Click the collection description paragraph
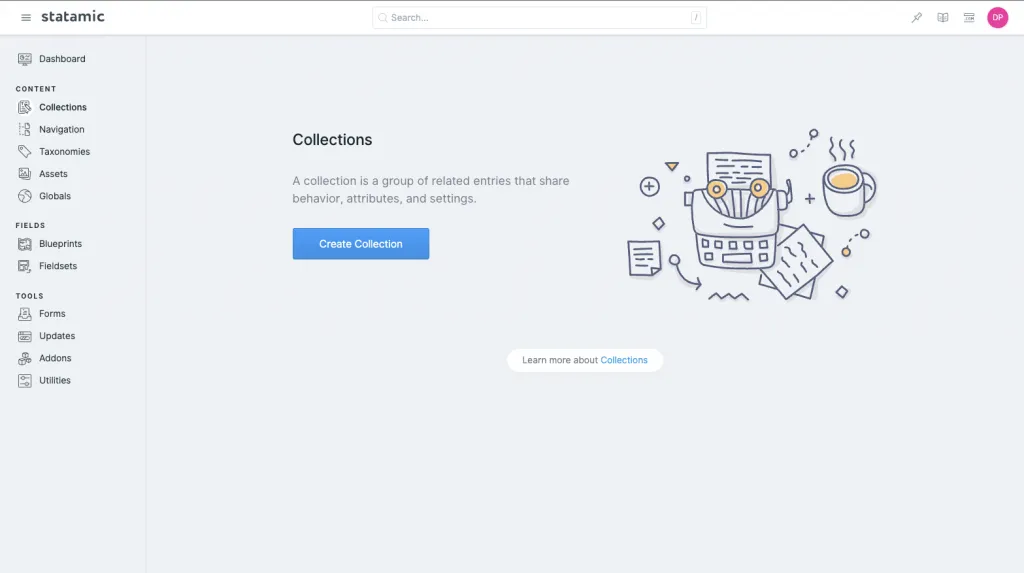Screen dimensions: 1024x573 tap(431, 189)
